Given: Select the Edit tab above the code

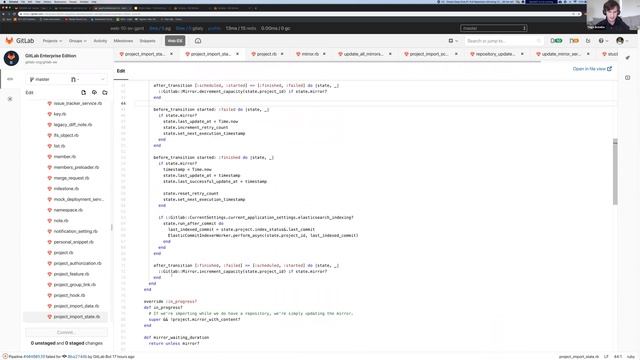Looking at the screenshot, I should click(x=121, y=71).
